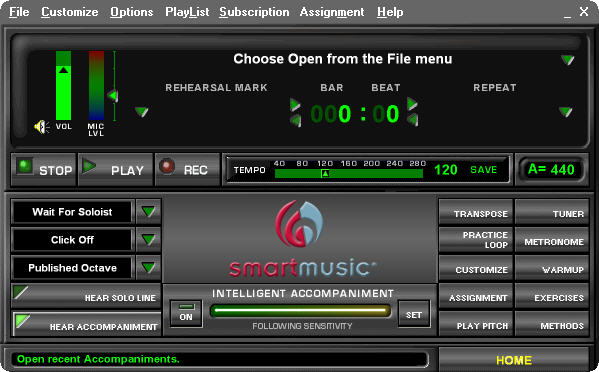Toggle Hear Accompaniment
This screenshot has height=372, width=599.
pyautogui.click(x=87, y=324)
